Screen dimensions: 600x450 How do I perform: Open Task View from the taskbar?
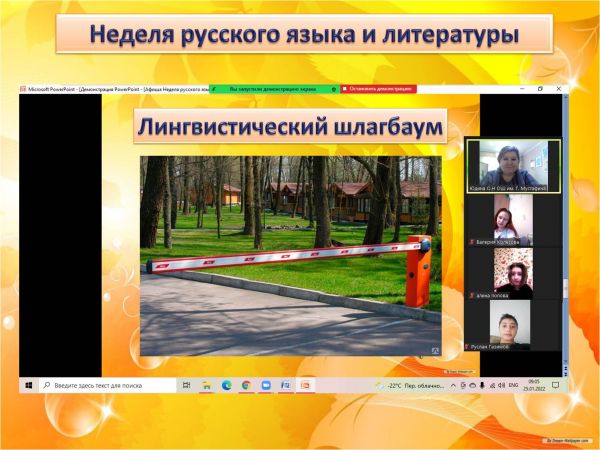tap(187, 384)
